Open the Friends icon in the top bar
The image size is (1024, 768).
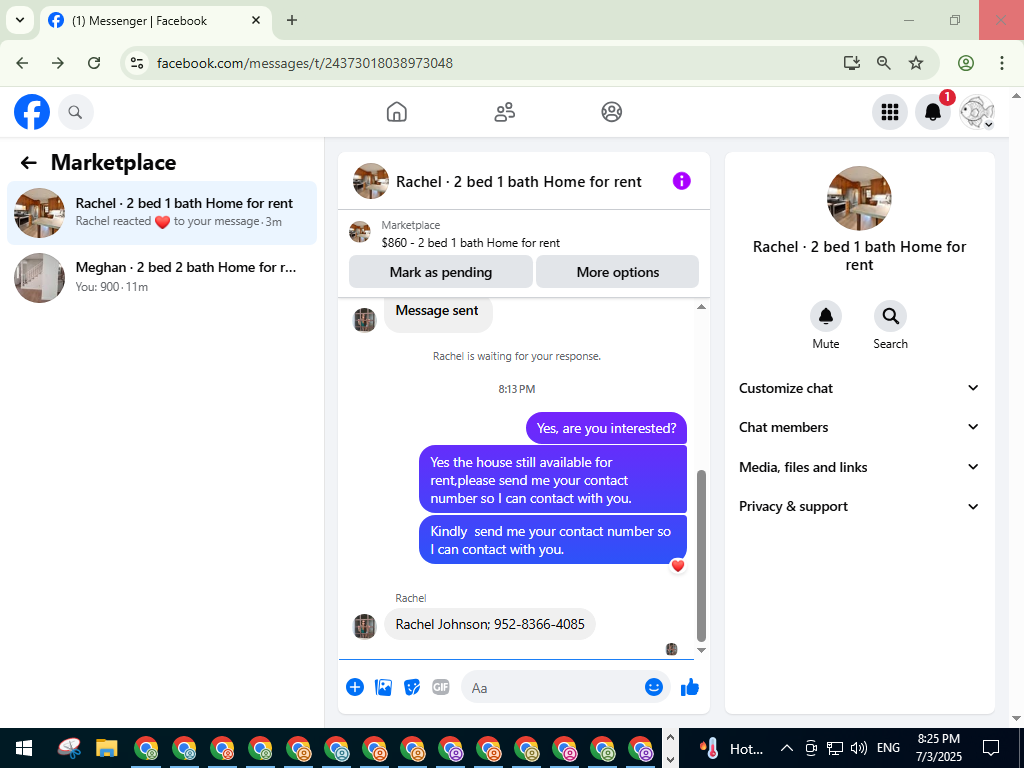(x=504, y=112)
